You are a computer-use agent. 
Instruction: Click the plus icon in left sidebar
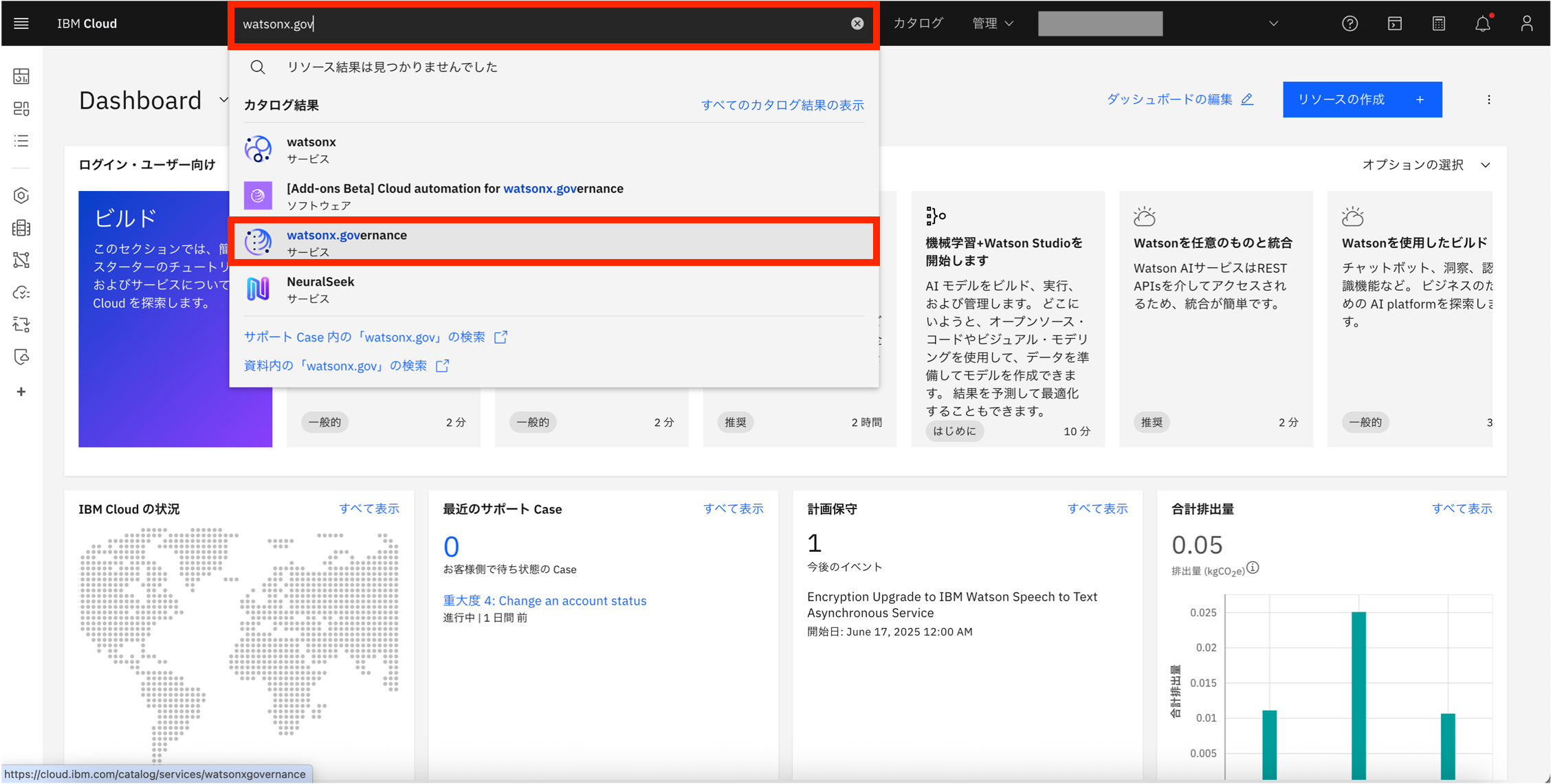pos(21,392)
